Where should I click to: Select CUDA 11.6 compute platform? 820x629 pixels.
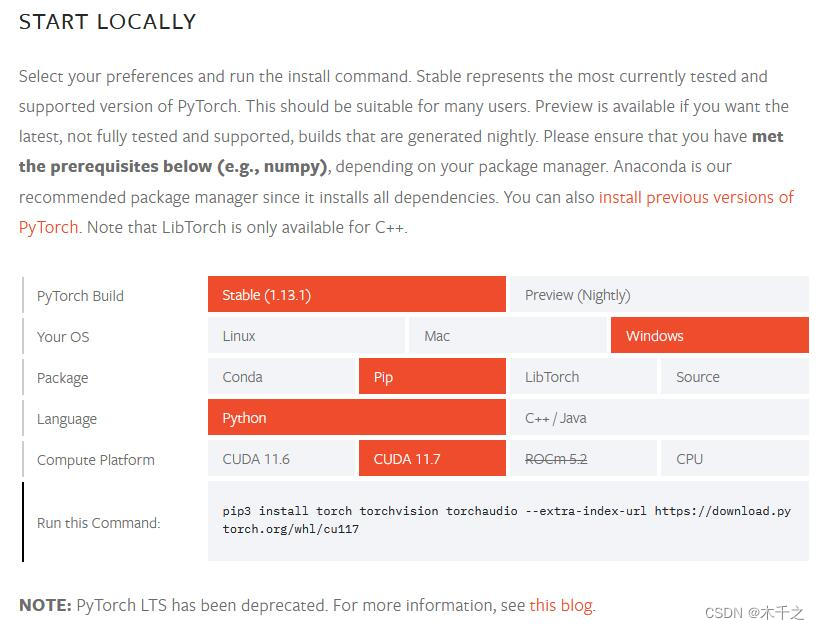point(281,459)
